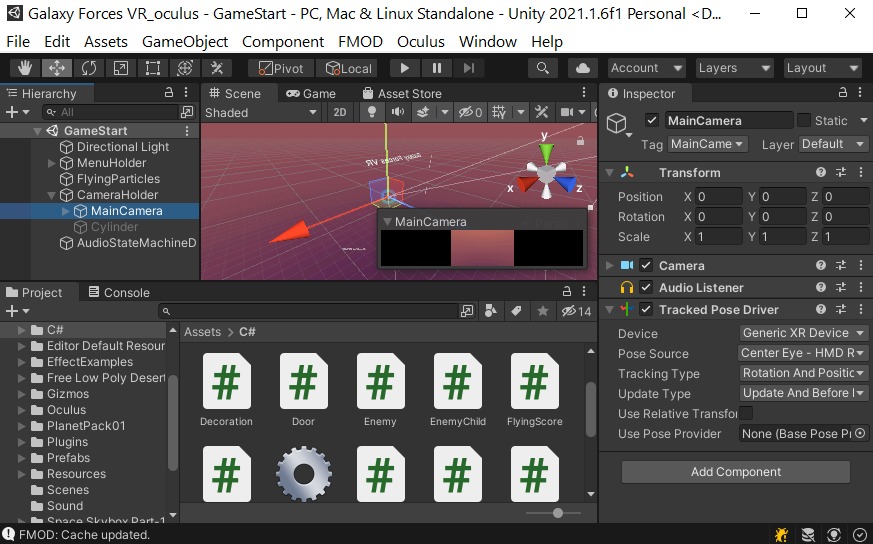Open Tracked Pose Driver options menu
873x544 pixels.
pyautogui.click(x=861, y=310)
